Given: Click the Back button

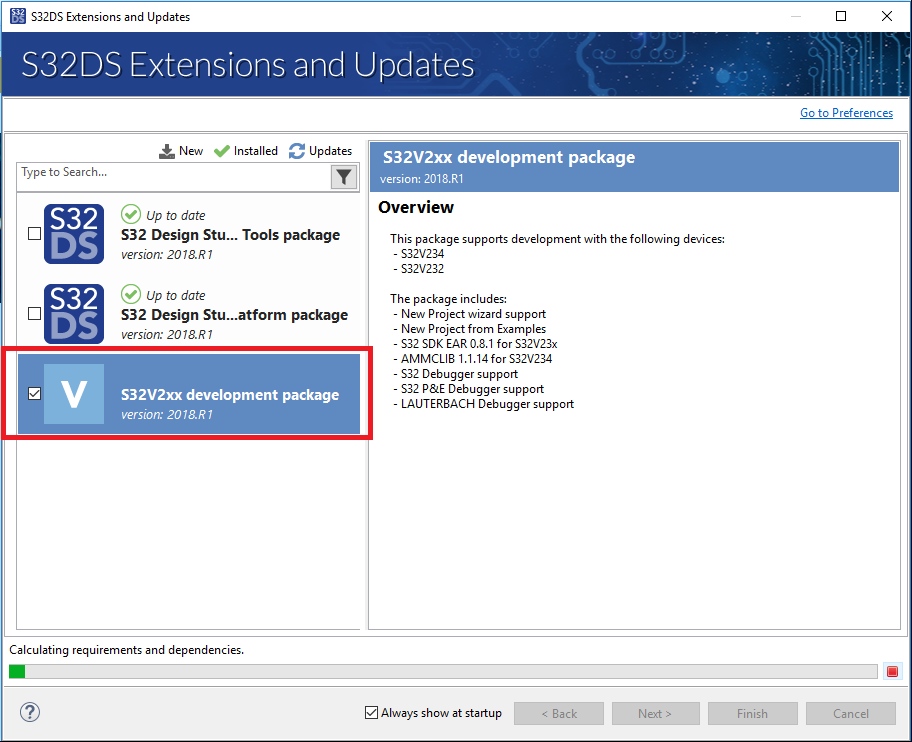Looking at the screenshot, I should click(x=559, y=714).
